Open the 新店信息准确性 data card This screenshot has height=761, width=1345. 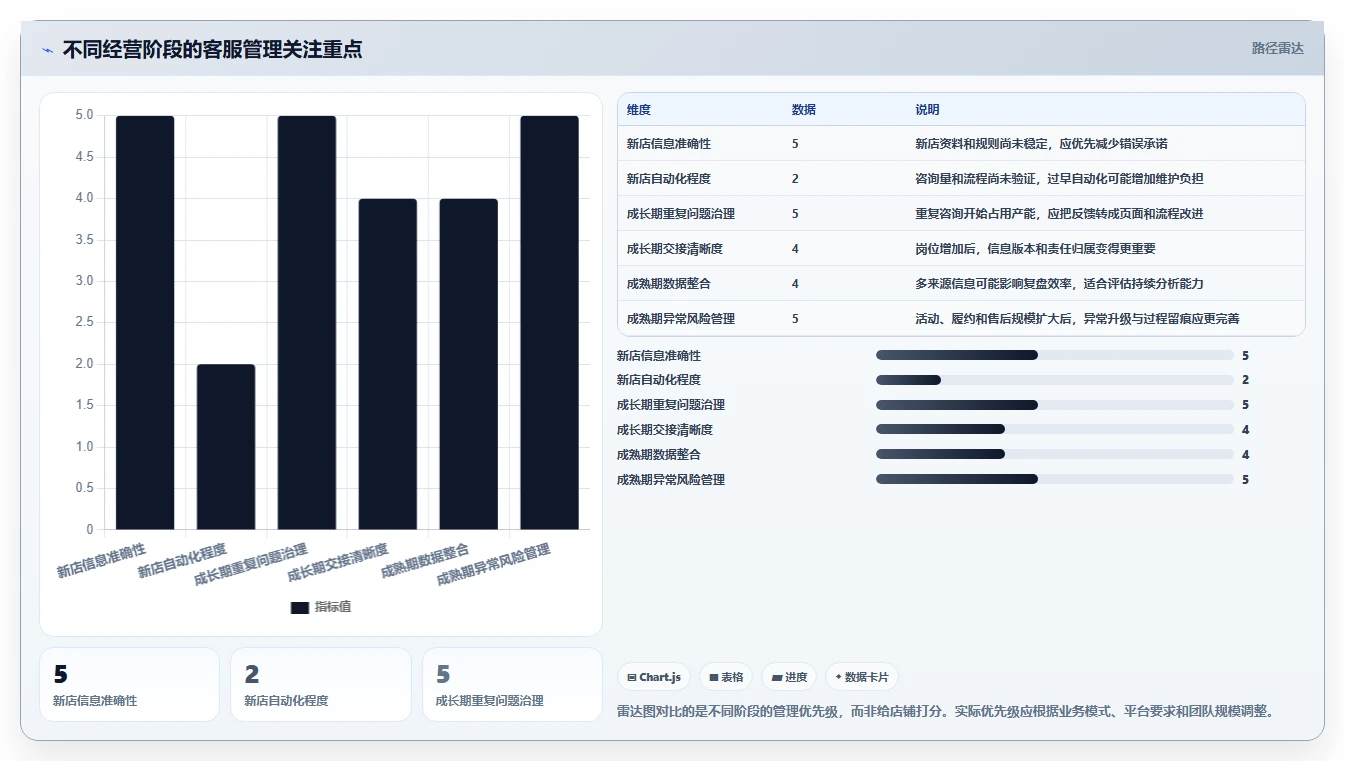(129, 685)
